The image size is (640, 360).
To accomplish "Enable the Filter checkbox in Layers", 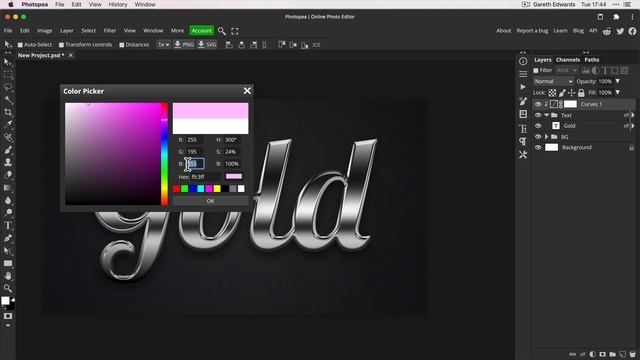I will (536, 71).
